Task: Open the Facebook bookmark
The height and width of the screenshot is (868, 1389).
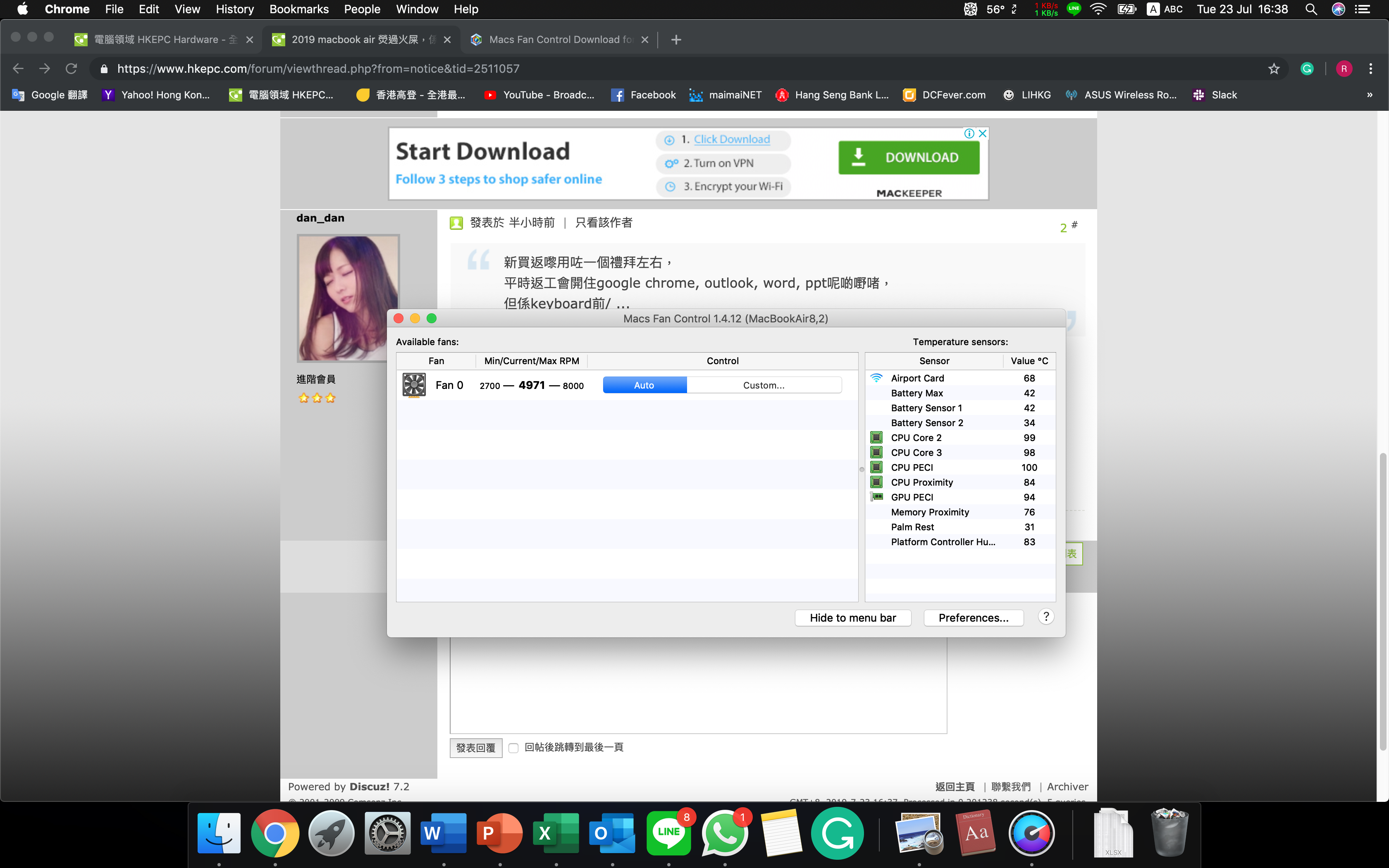Action: (x=643, y=95)
